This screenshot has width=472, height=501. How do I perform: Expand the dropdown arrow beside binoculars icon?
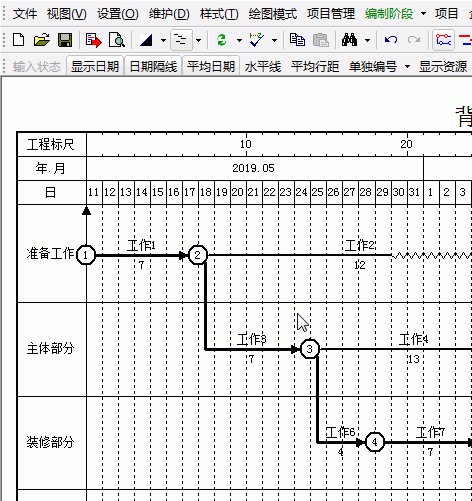click(x=367, y=40)
